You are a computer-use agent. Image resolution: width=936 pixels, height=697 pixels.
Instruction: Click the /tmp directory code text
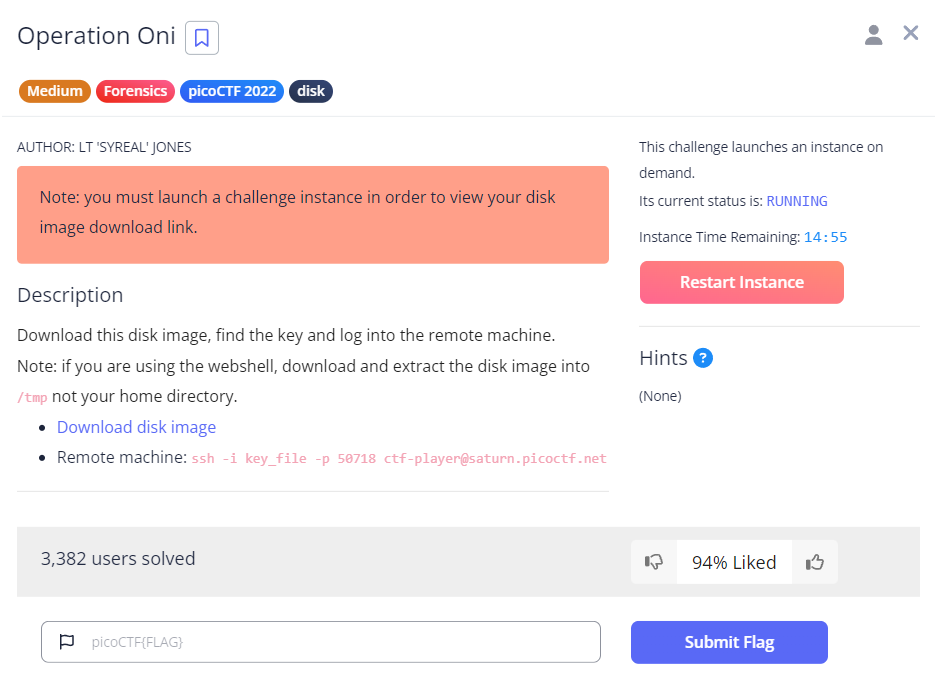32,398
